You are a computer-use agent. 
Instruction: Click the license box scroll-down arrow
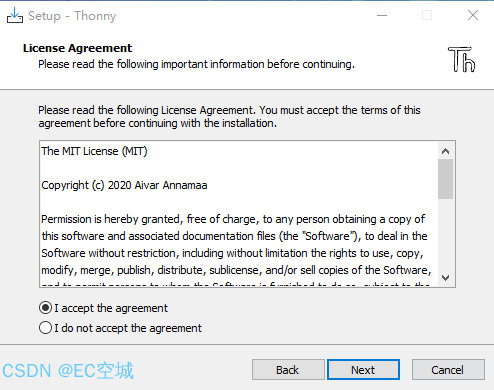(x=445, y=278)
